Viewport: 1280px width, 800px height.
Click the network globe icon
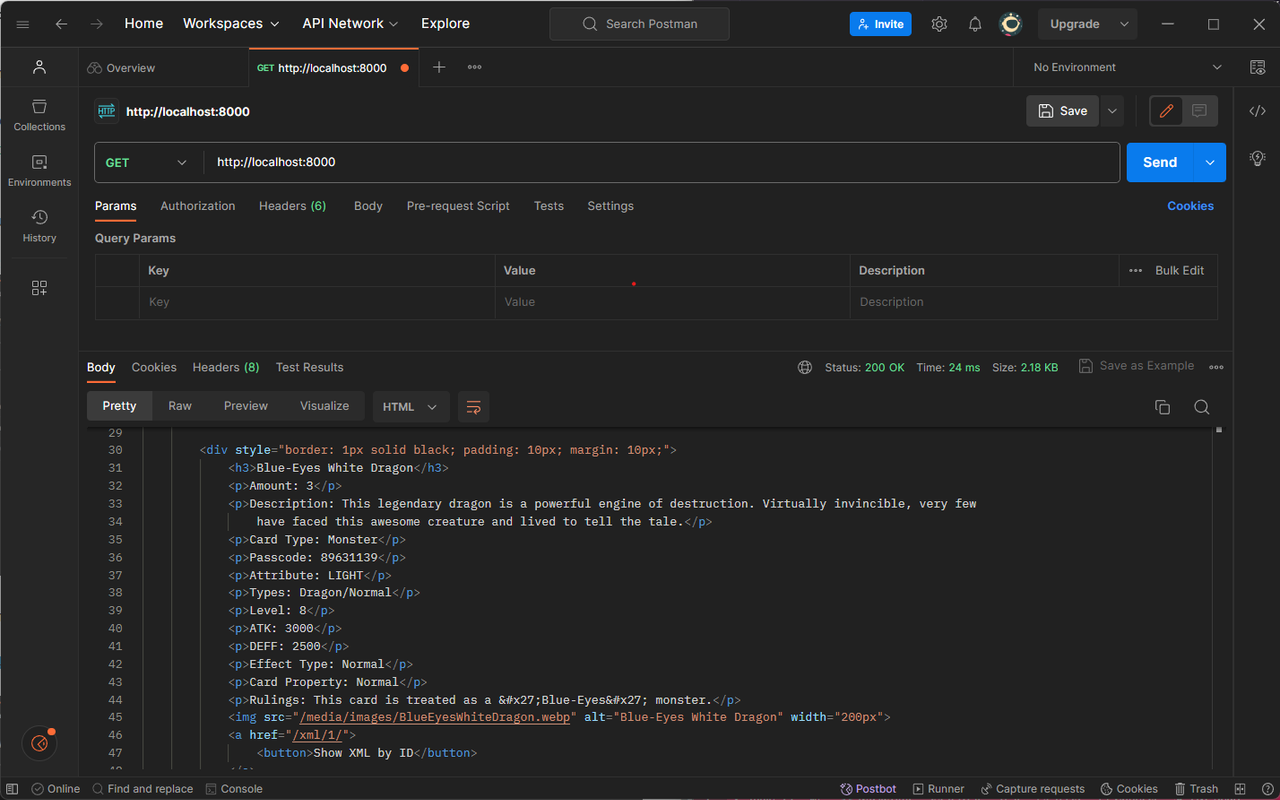click(x=805, y=367)
